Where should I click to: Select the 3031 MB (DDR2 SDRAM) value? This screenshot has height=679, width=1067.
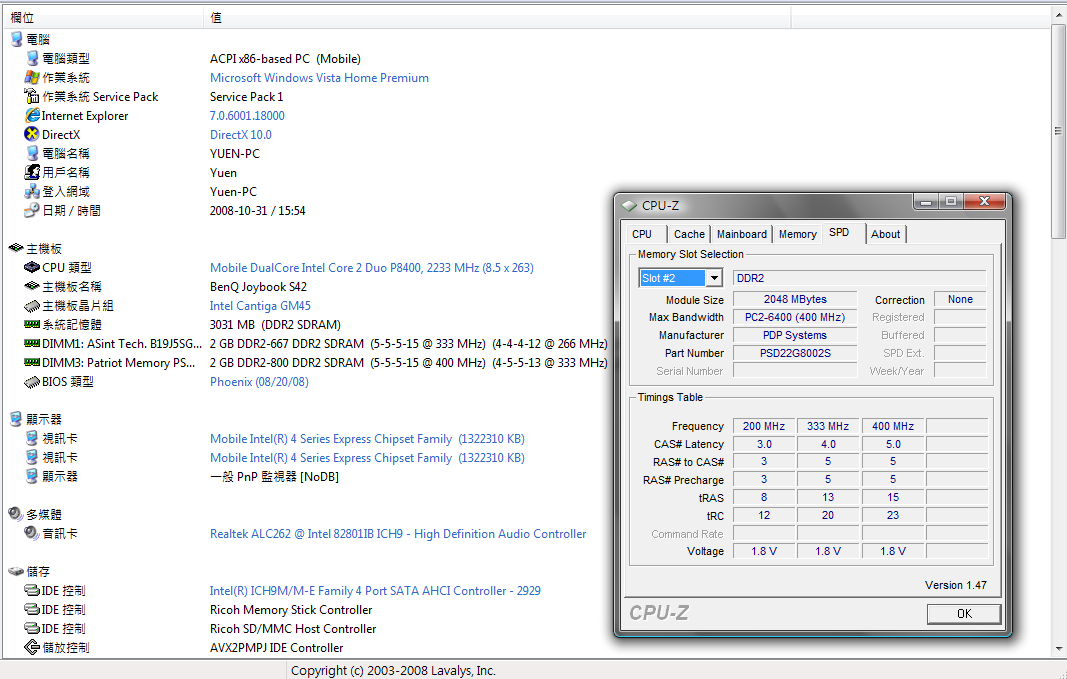pyautogui.click(x=276, y=325)
